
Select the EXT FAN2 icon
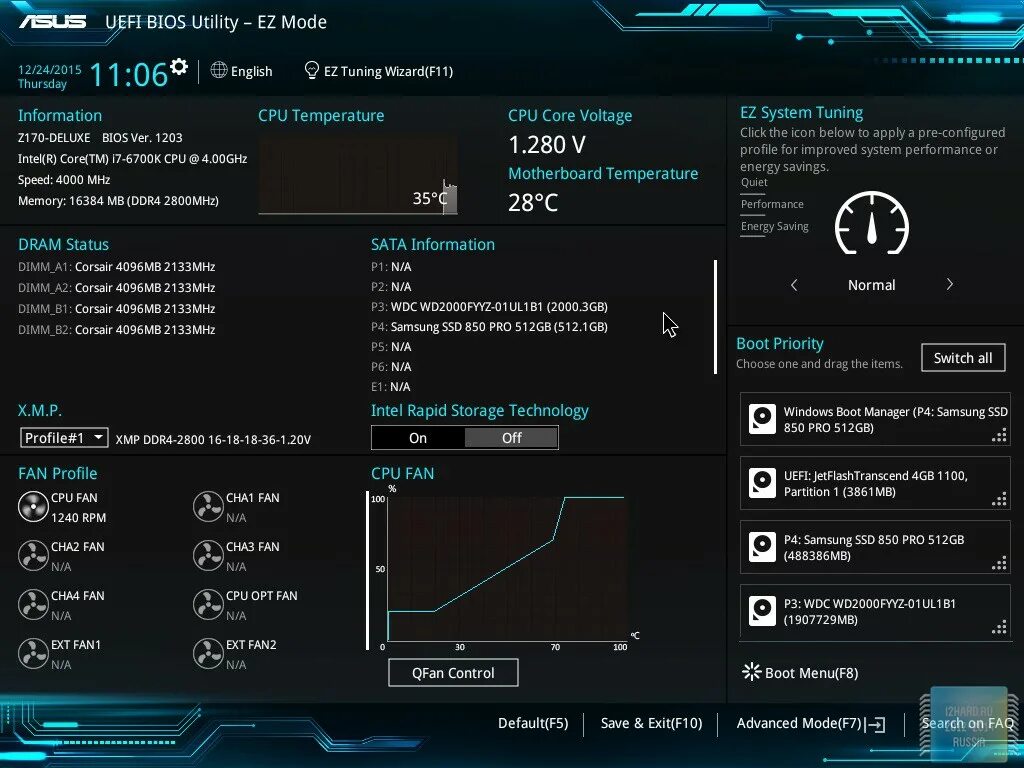pyautogui.click(x=208, y=653)
